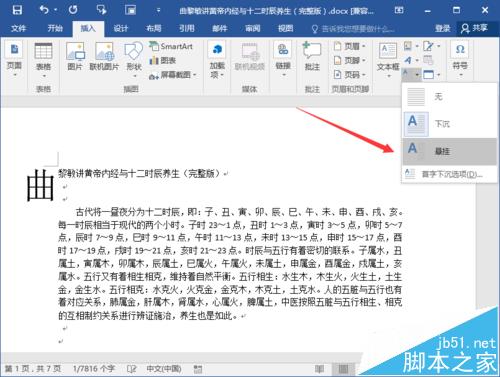
Task: Click the large drop cap 曲 frame
Action: [40, 185]
